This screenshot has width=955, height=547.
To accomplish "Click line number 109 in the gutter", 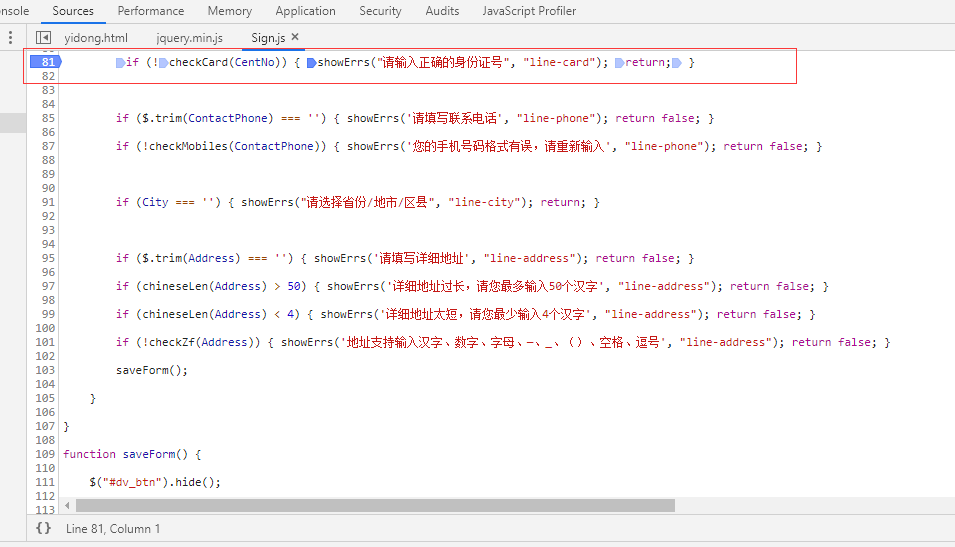I will tap(45, 454).
